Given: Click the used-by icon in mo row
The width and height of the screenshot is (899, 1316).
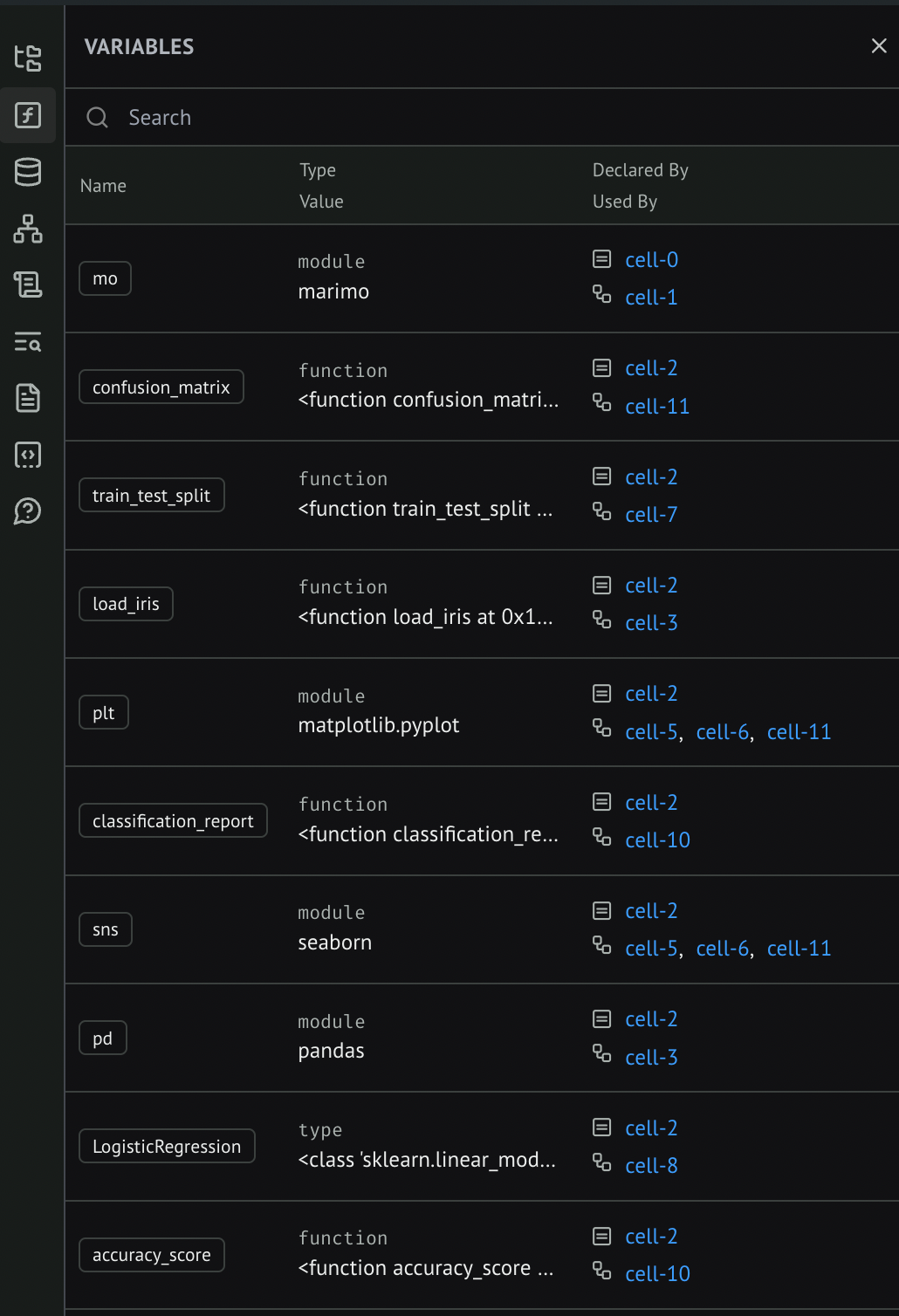Looking at the screenshot, I should point(602,294).
